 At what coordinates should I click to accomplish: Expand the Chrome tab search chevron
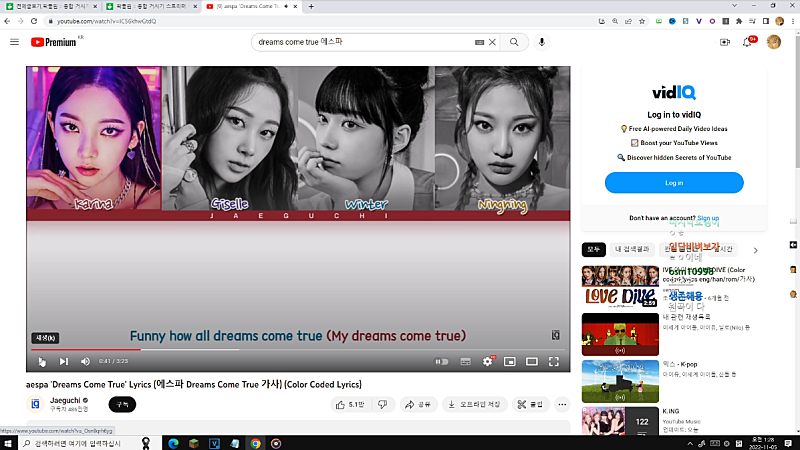[734, 6]
